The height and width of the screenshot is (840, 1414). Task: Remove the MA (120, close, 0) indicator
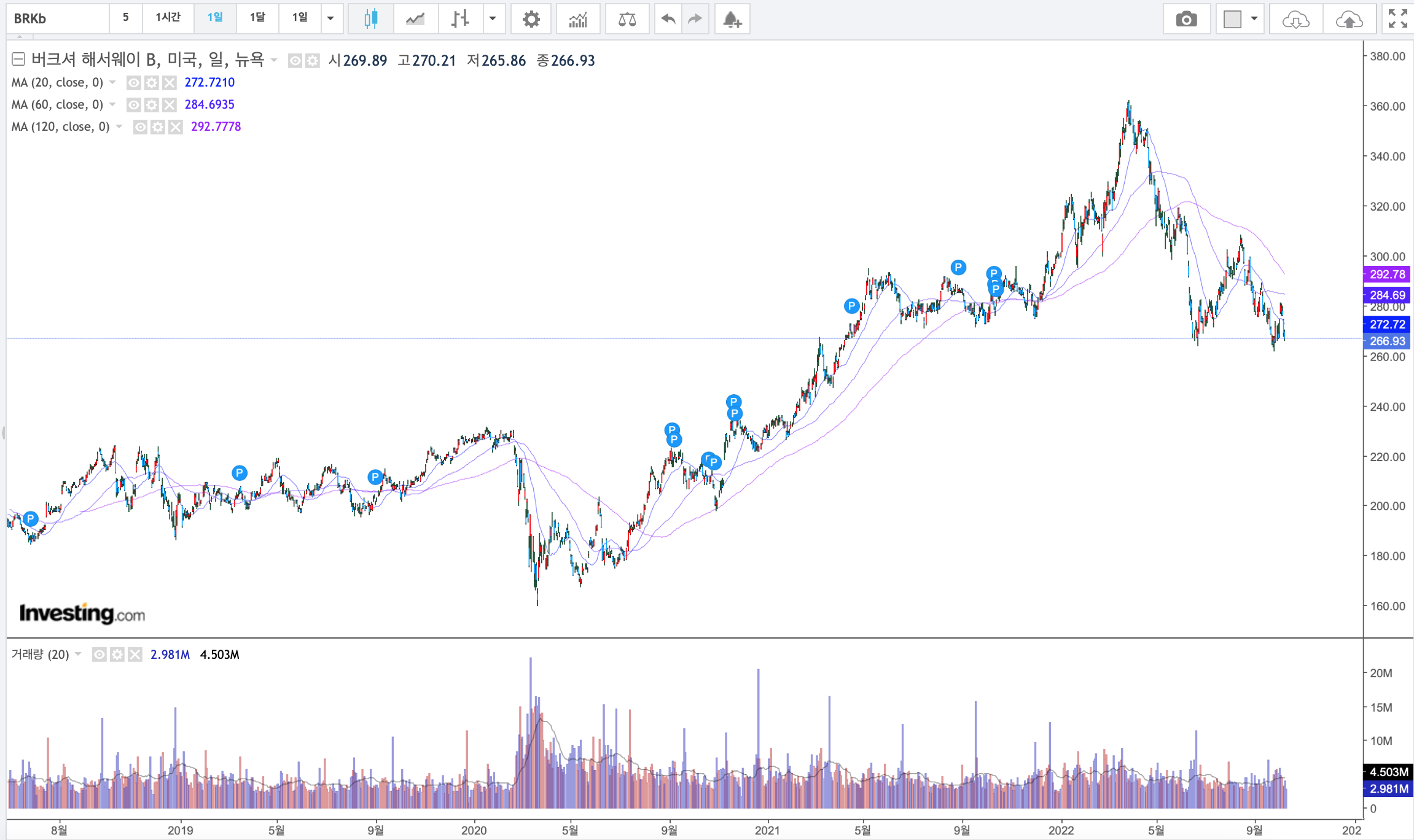[176, 126]
